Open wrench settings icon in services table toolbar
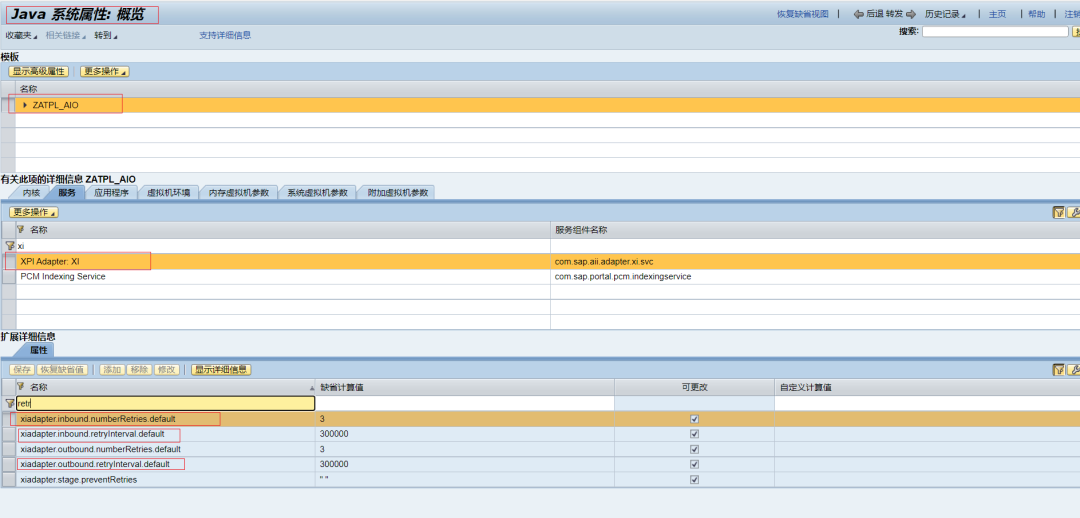1080x518 pixels. 1073,213
